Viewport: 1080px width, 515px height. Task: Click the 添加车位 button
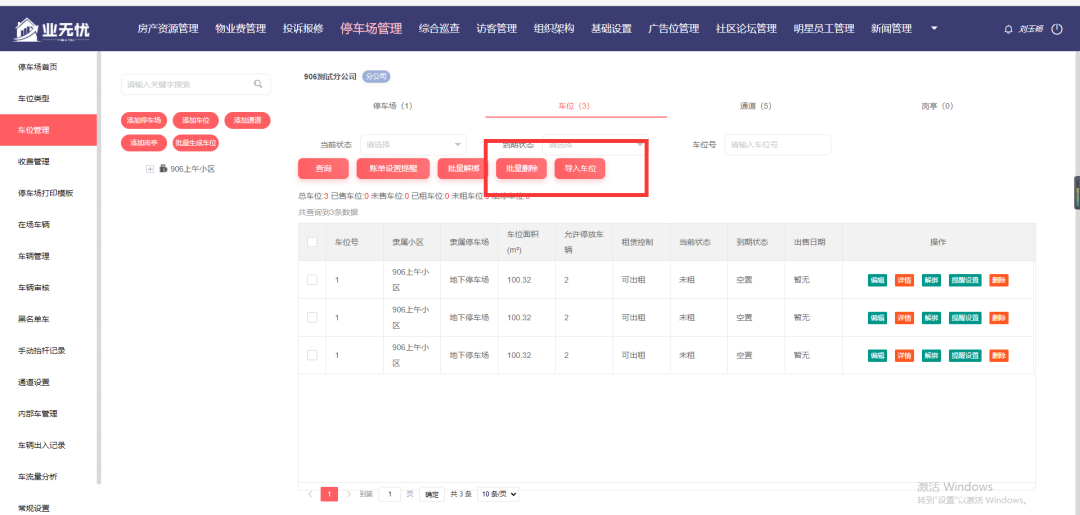click(196, 120)
